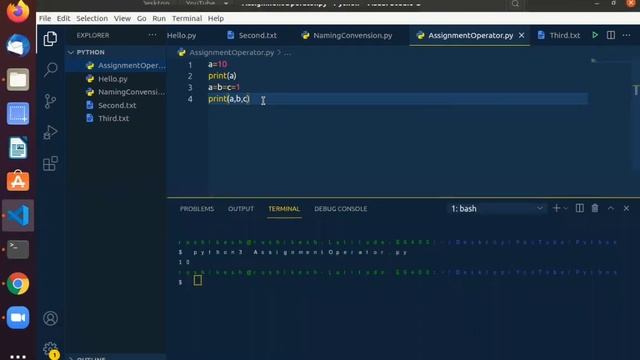Open the Search view in activity bar
640x360 pixels.
click(51, 69)
